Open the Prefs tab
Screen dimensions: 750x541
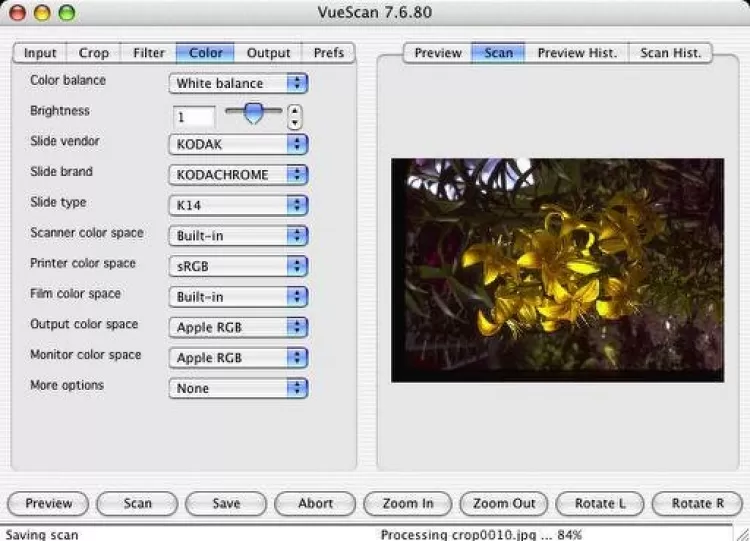[328, 53]
